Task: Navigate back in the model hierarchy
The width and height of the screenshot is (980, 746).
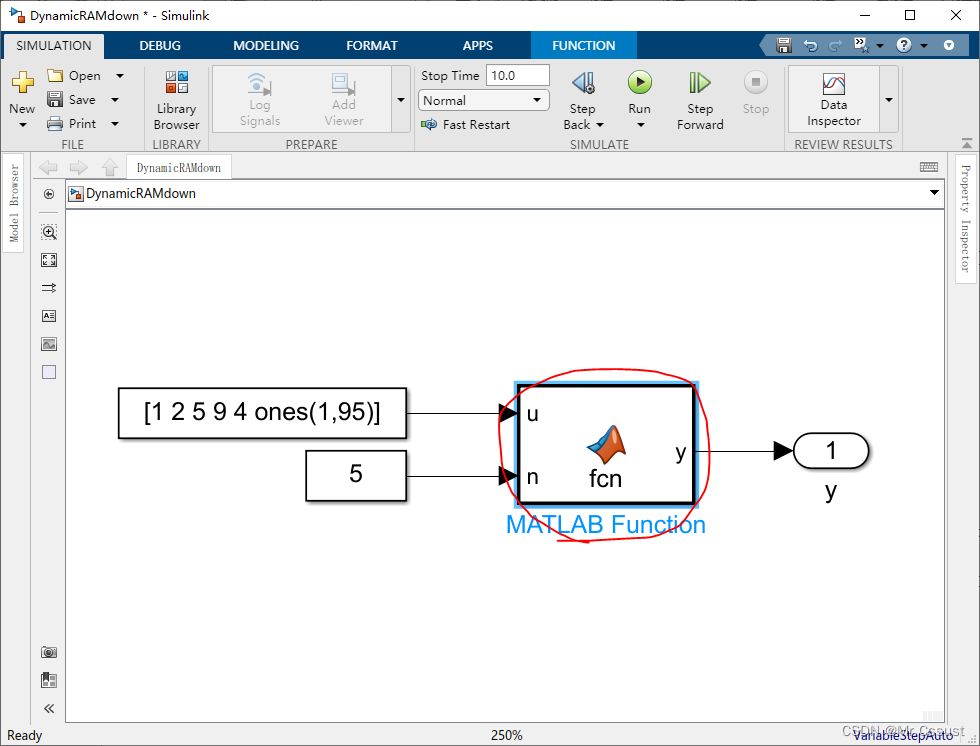Action: tap(48, 167)
